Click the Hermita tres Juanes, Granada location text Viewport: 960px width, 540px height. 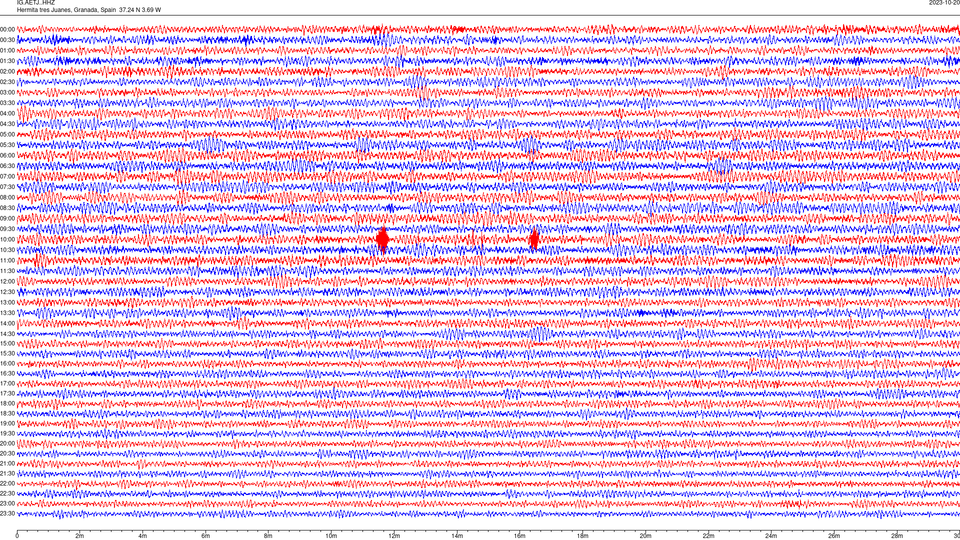(60, 10)
